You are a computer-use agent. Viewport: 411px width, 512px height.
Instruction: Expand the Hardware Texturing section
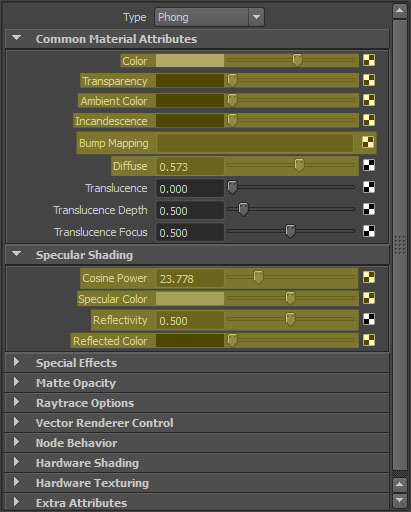pyautogui.click(x=16, y=482)
